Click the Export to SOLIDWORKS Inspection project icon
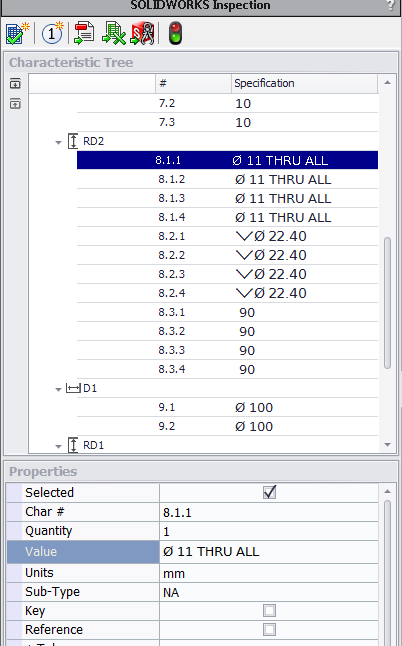Viewport: 402px width, 646px height. (142, 33)
